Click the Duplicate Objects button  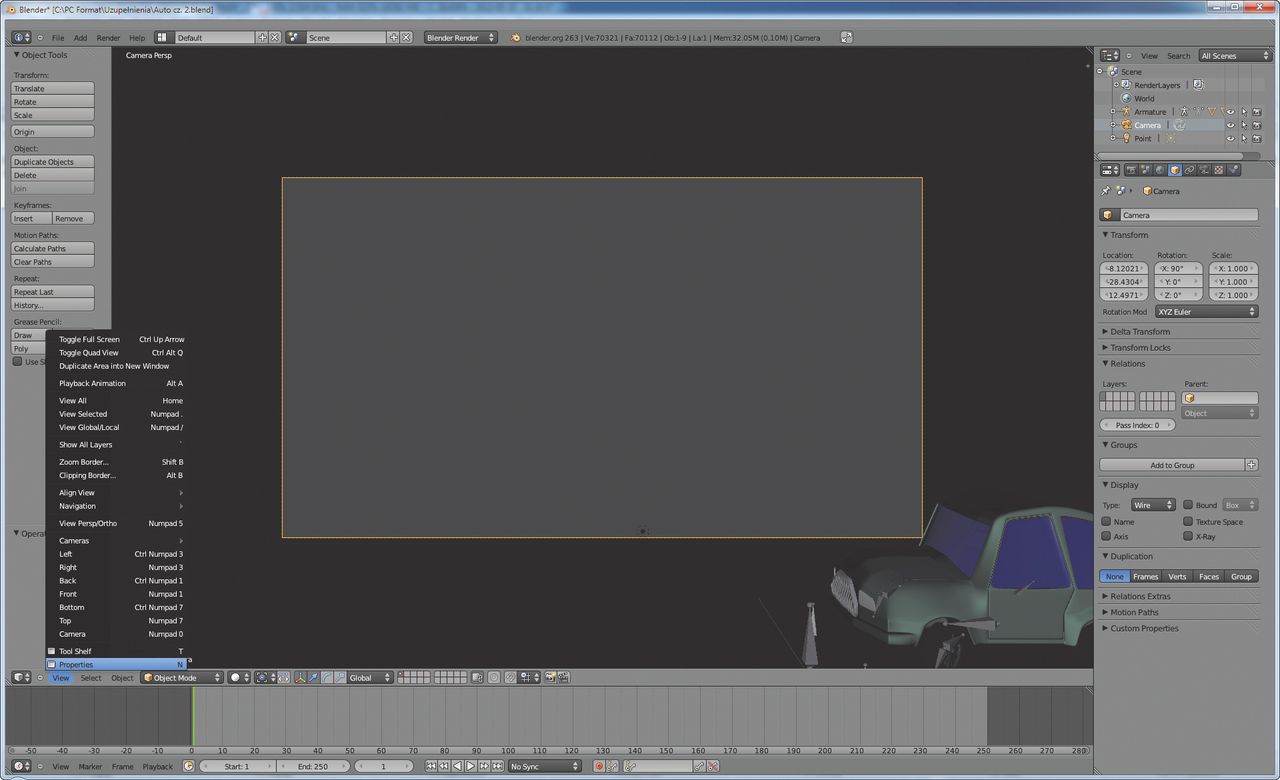click(x=52, y=161)
